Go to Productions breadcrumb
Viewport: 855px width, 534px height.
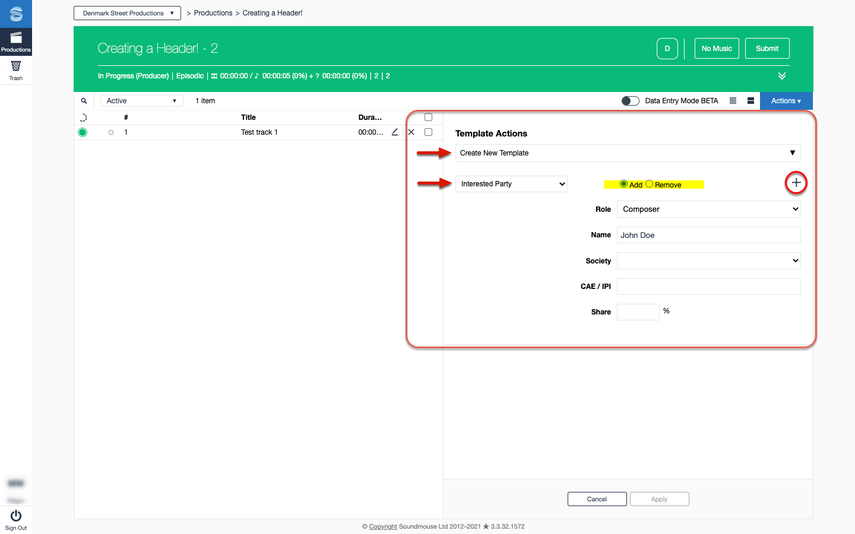point(213,13)
